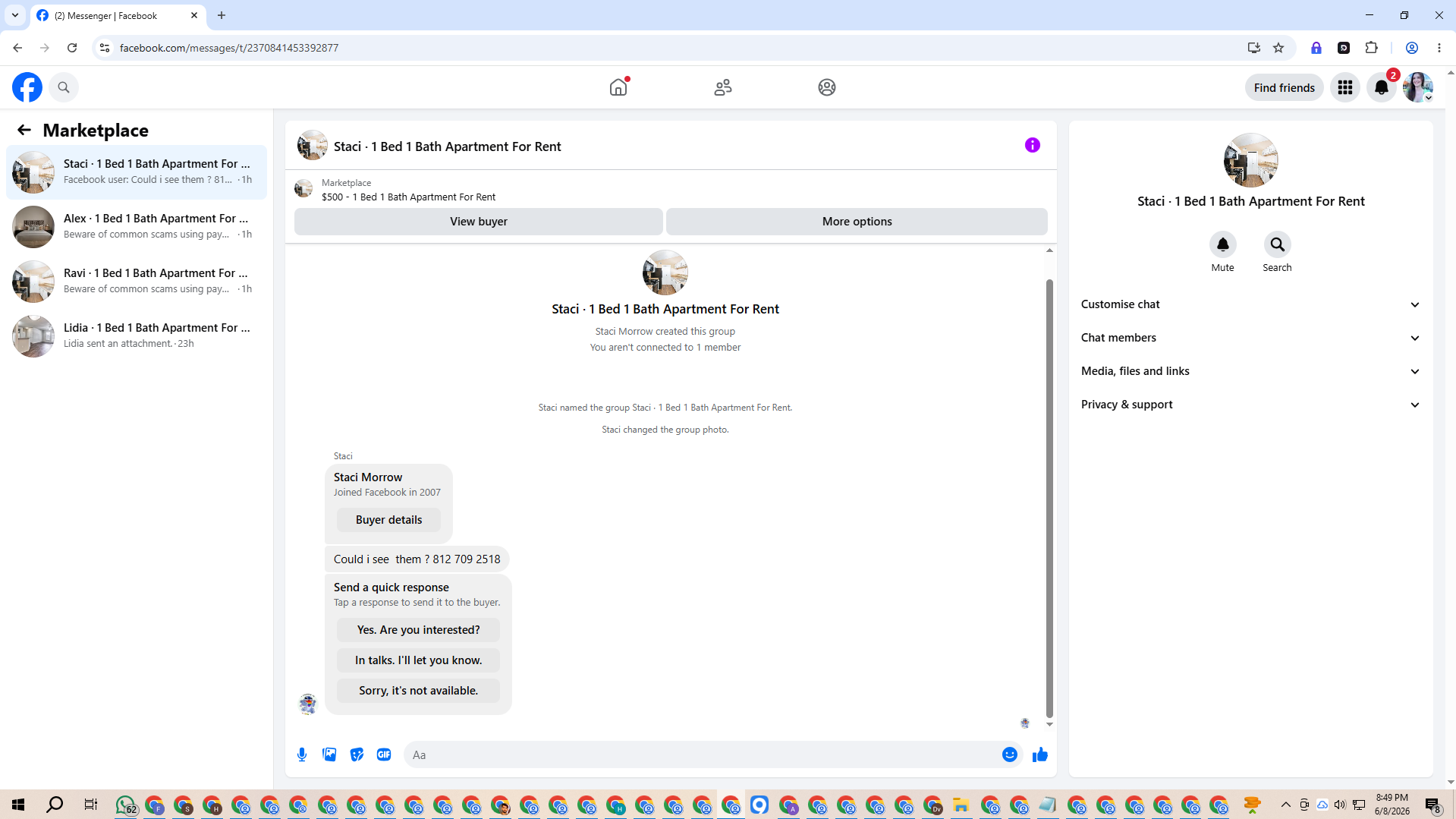This screenshot has height=819, width=1456.
Task: Open WhatsApp from the taskbar
Action: tap(126, 805)
